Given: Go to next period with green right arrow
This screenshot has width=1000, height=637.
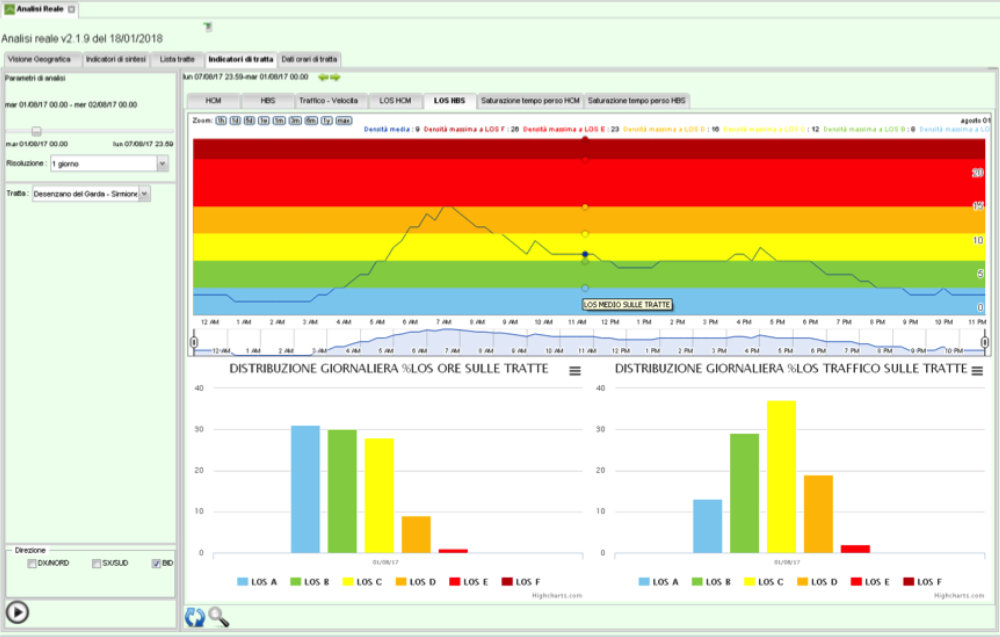Looking at the screenshot, I should click(335, 77).
